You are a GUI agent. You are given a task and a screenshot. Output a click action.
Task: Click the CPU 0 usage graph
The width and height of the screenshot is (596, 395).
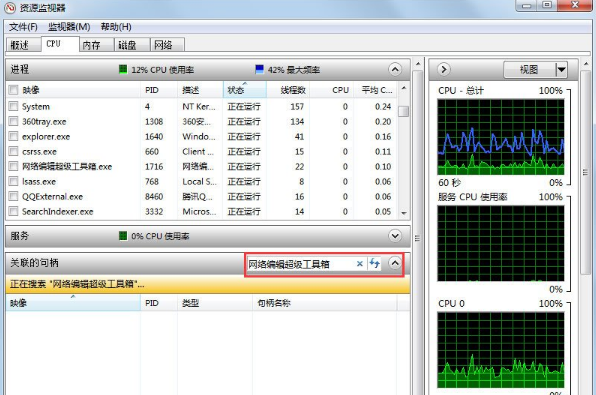(501, 350)
